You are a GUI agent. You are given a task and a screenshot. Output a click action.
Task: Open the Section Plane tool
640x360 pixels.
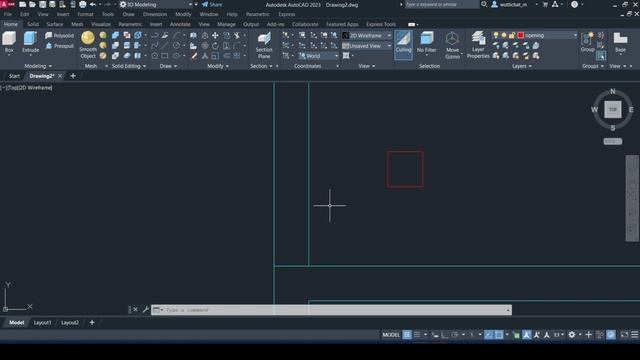pyautogui.click(x=264, y=45)
